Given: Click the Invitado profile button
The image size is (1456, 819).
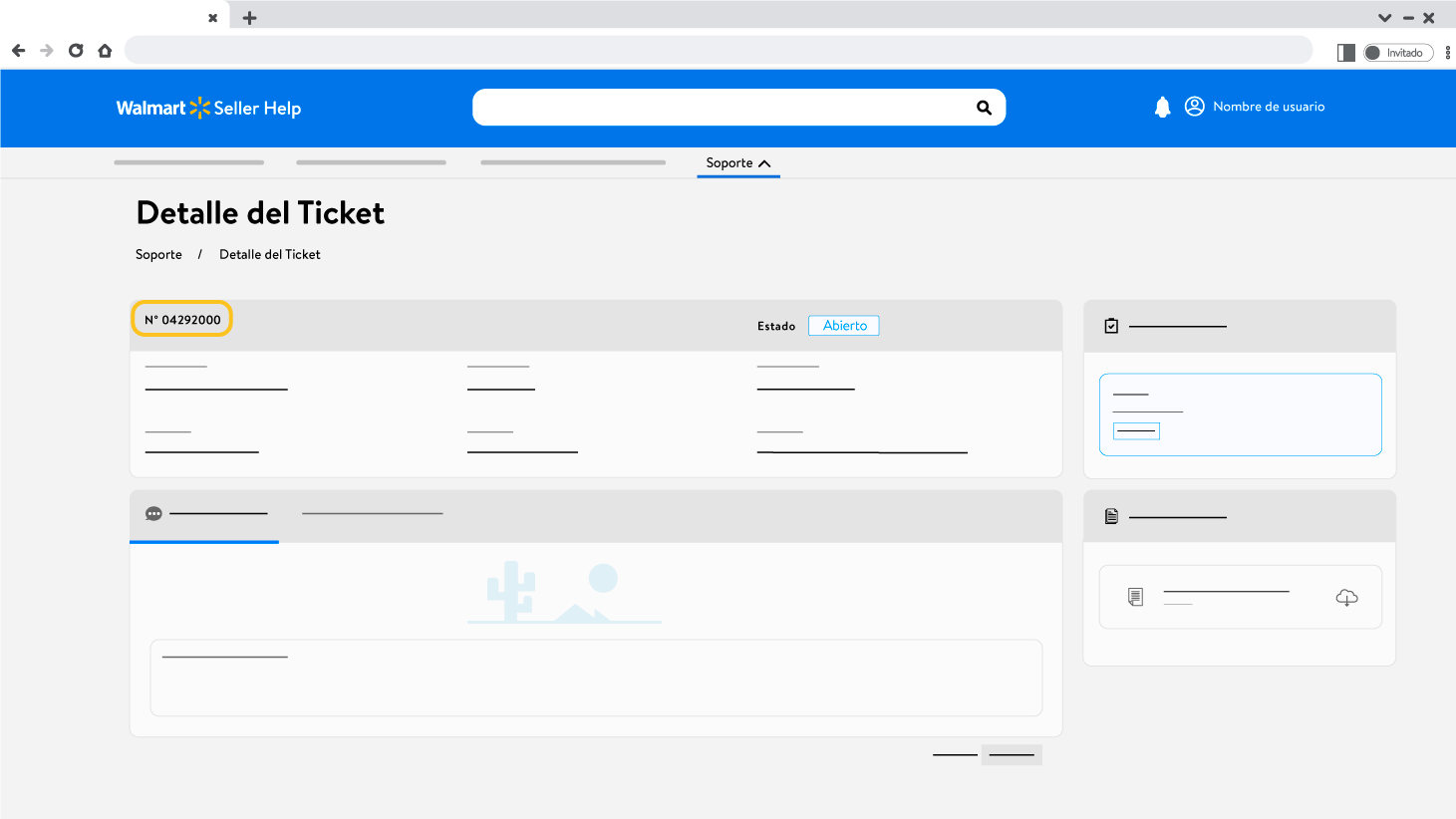Looking at the screenshot, I should [x=1398, y=53].
